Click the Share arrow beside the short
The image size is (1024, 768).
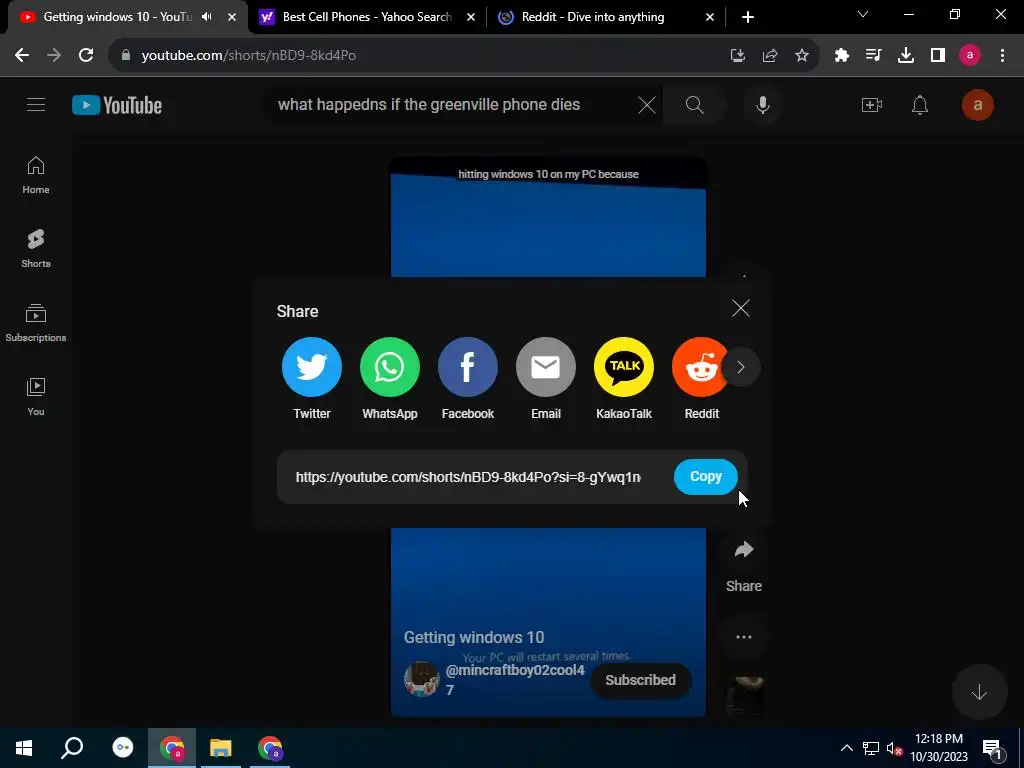(x=744, y=550)
